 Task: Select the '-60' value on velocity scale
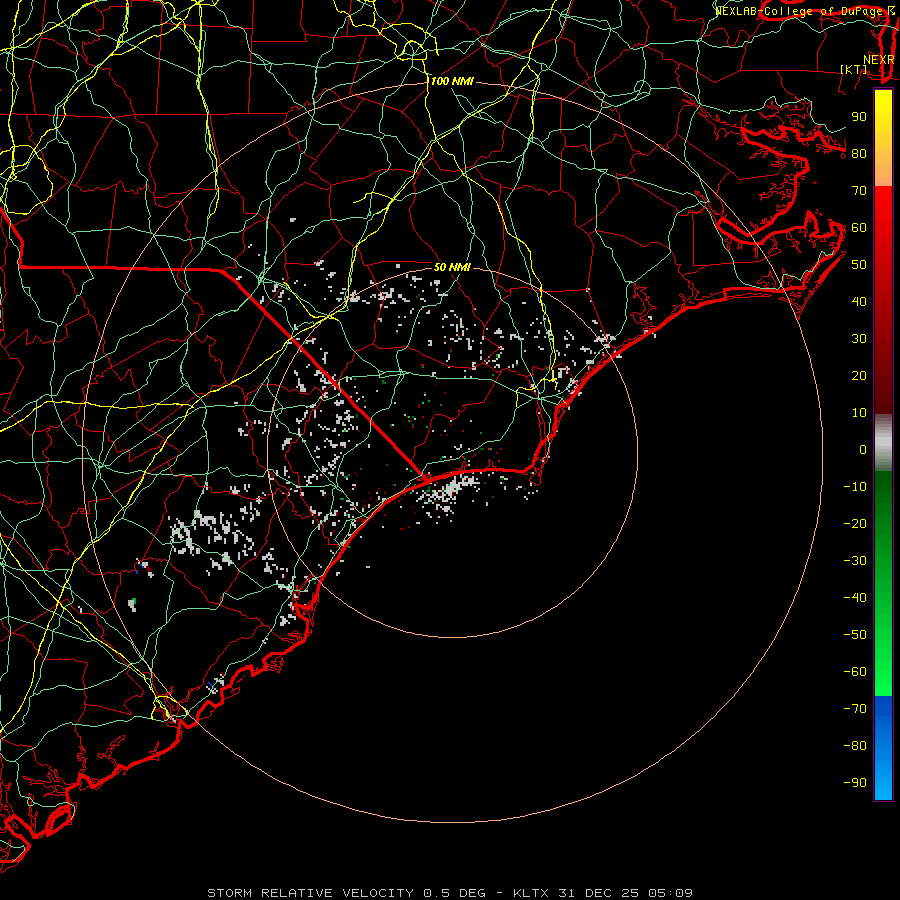coord(855,672)
